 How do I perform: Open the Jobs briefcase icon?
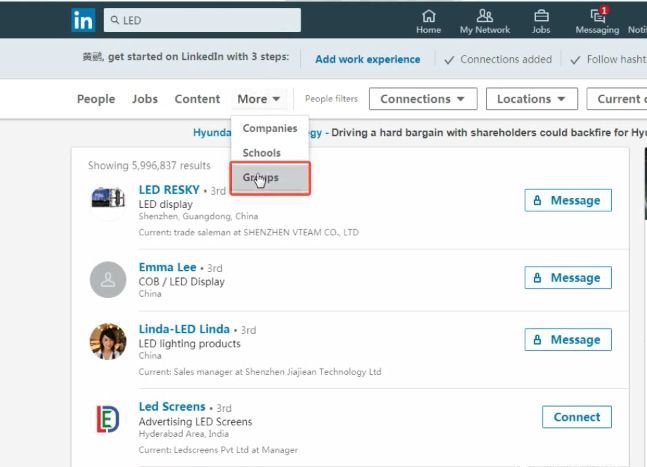[541, 21]
